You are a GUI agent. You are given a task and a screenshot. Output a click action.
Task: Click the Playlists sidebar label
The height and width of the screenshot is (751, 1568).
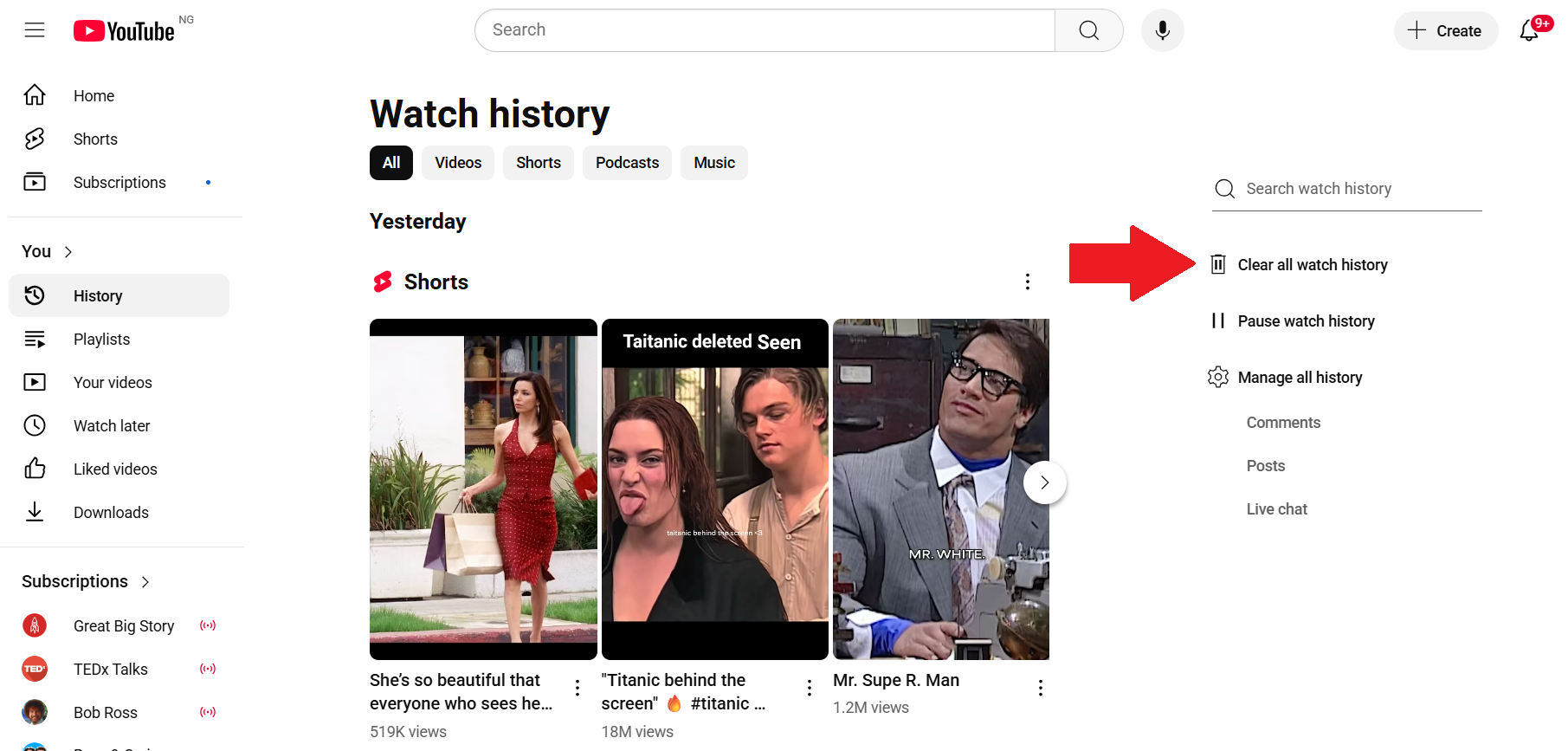point(102,340)
